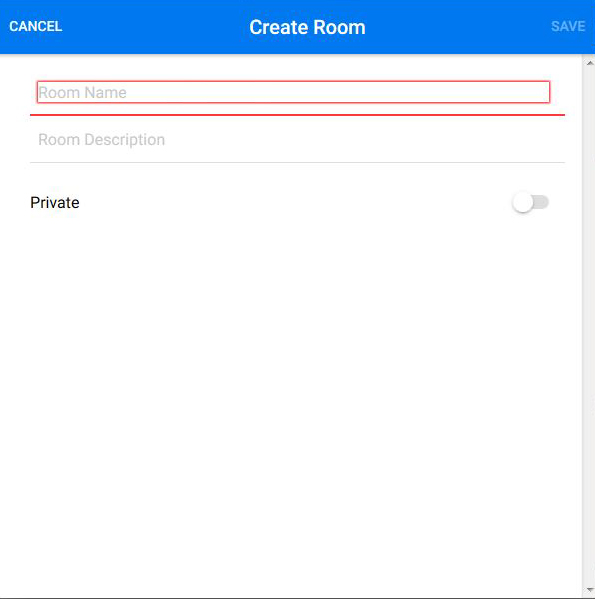Image resolution: width=595 pixels, height=599 pixels.
Task: Enable private mode for the room
Action: coord(530,202)
